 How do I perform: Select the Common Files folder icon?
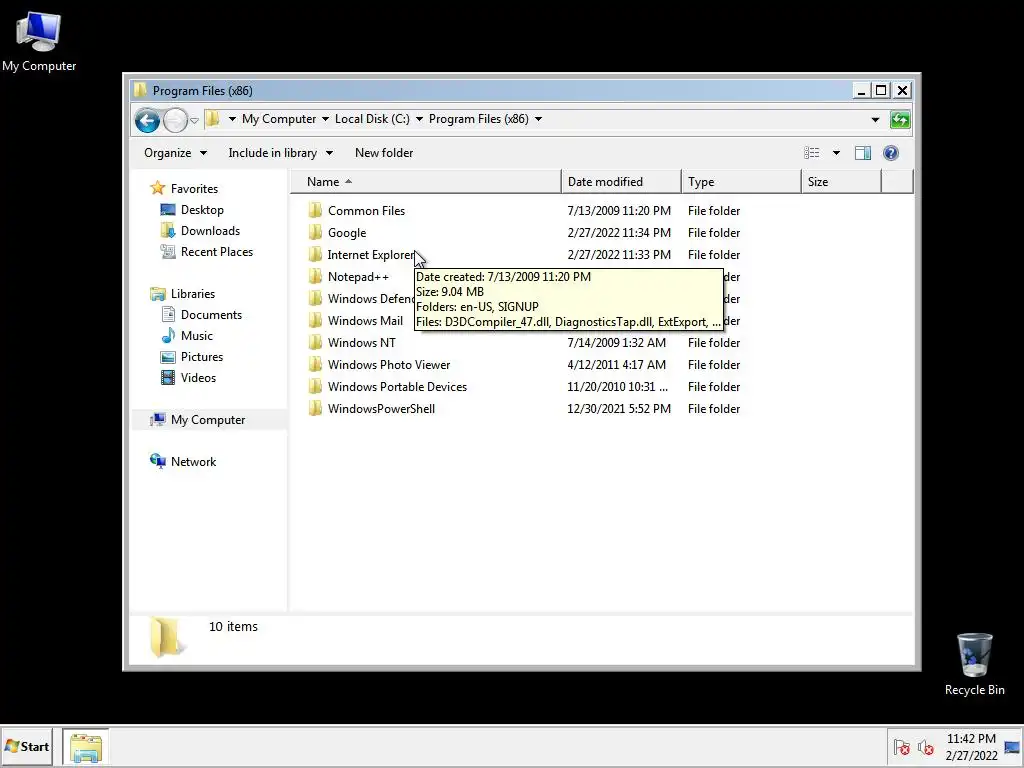click(315, 210)
